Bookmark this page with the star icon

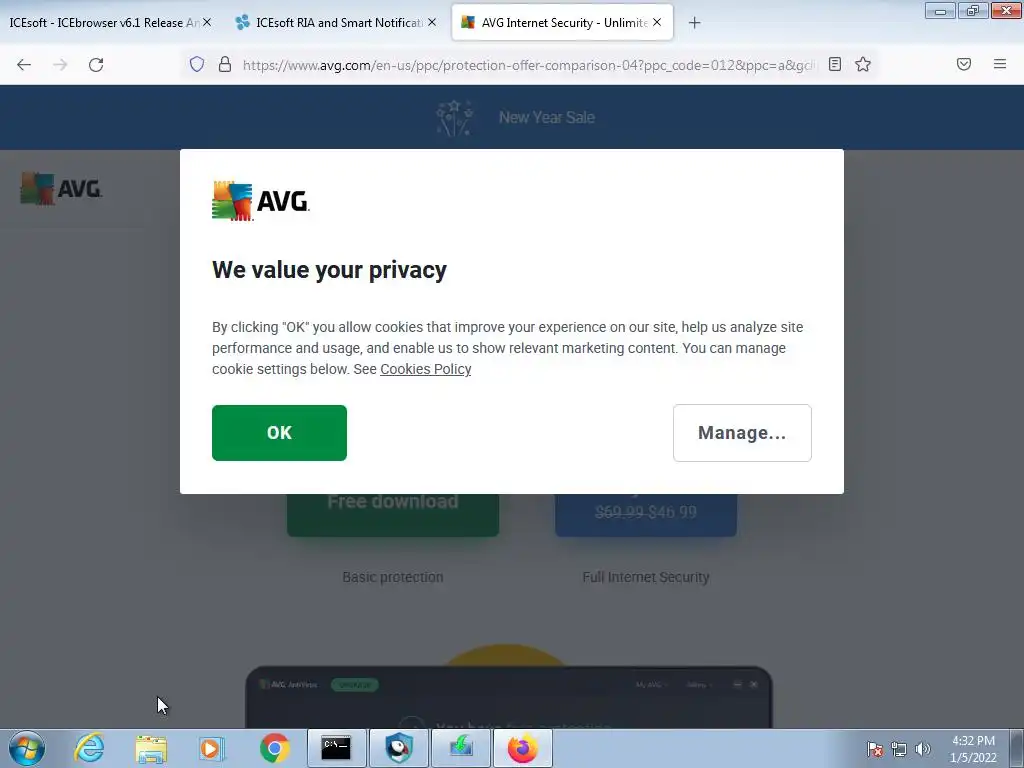[x=863, y=64]
